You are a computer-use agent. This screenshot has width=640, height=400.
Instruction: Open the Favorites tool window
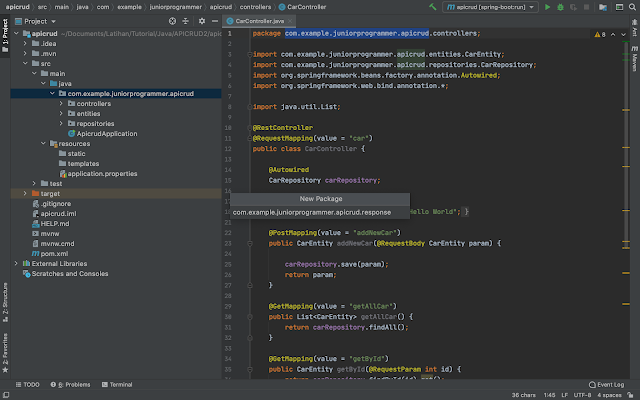[5, 353]
